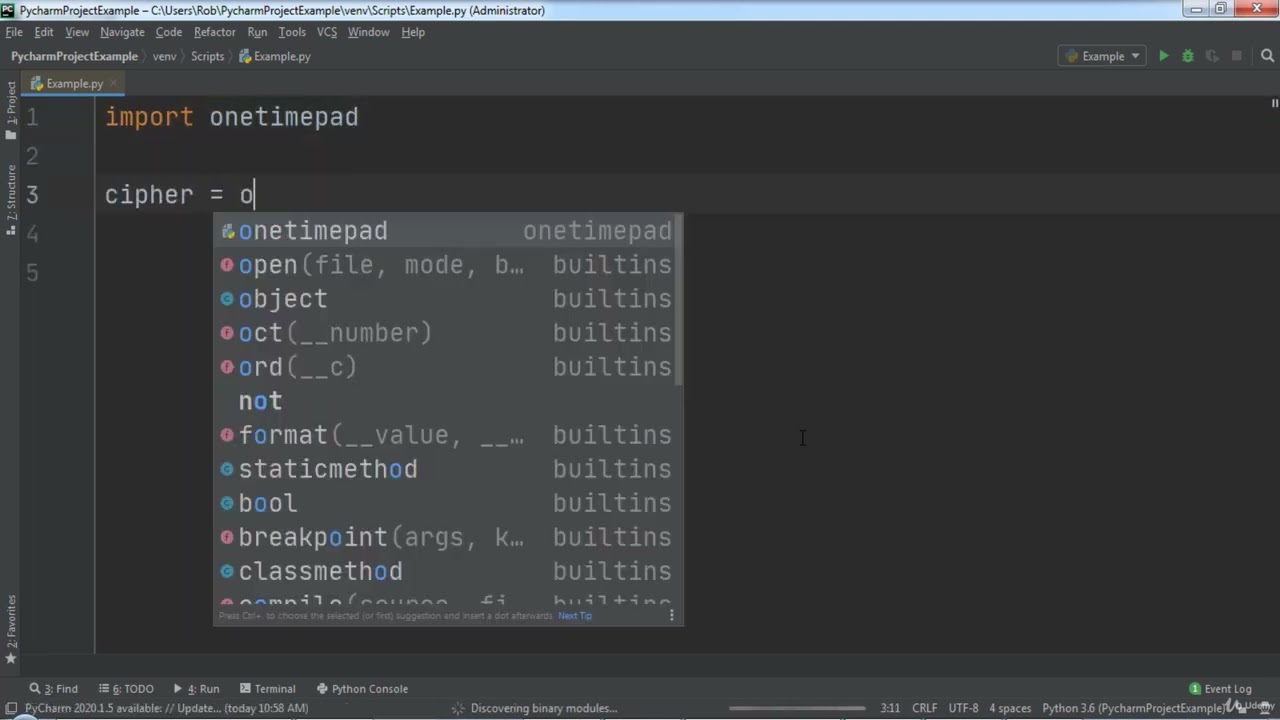Click the Next Tip link in the popup

tap(575, 616)
